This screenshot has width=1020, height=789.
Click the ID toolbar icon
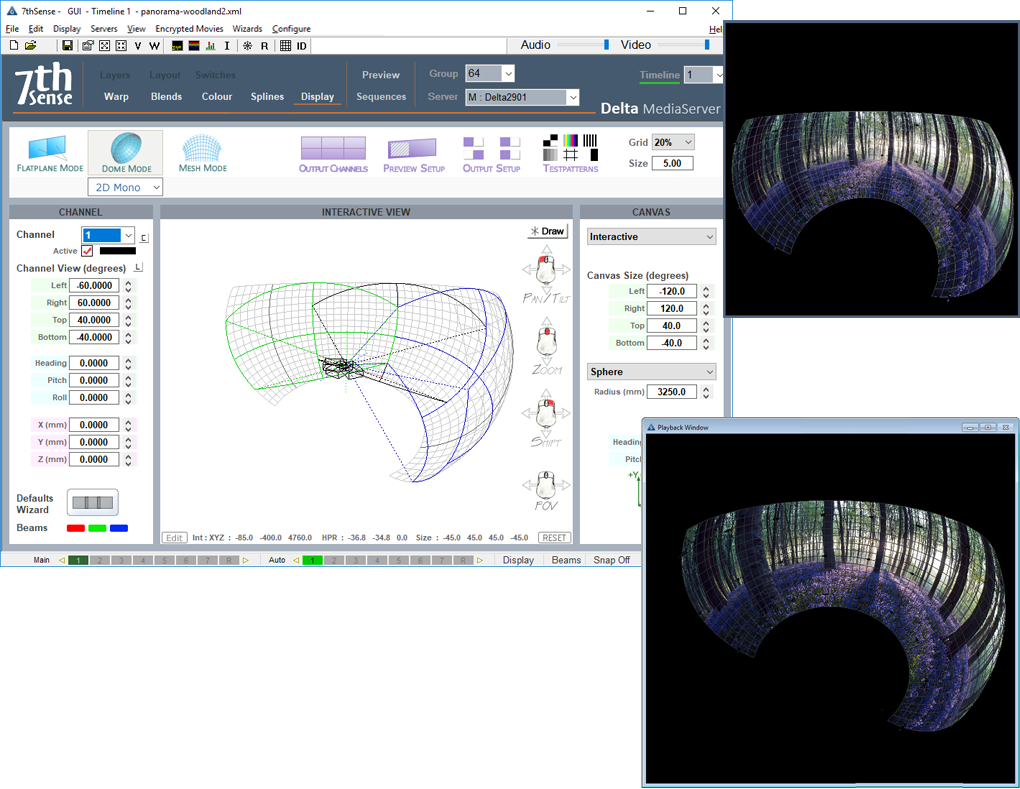click(x=301, y=46)
